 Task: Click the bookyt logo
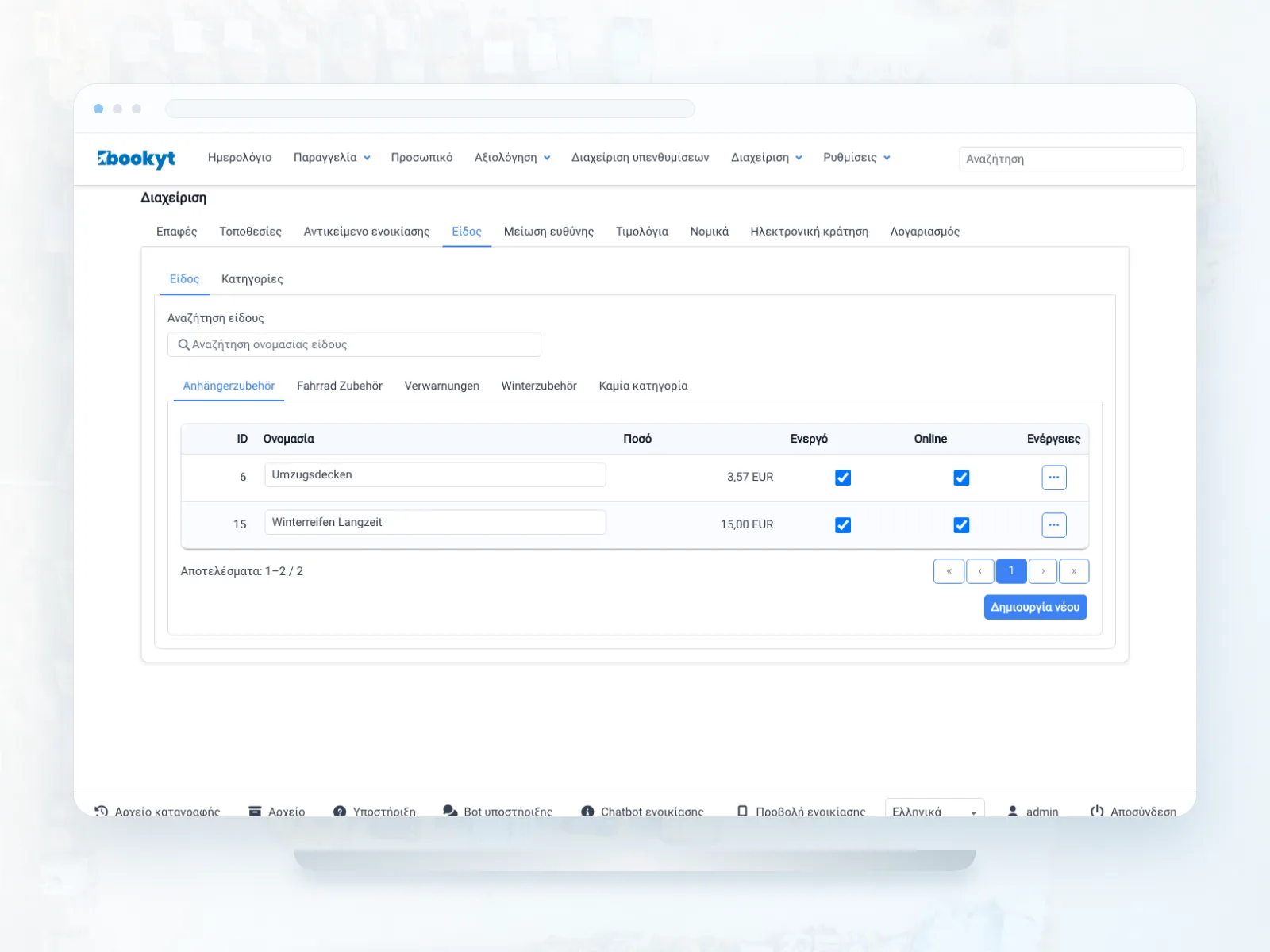tap(137, 159)
